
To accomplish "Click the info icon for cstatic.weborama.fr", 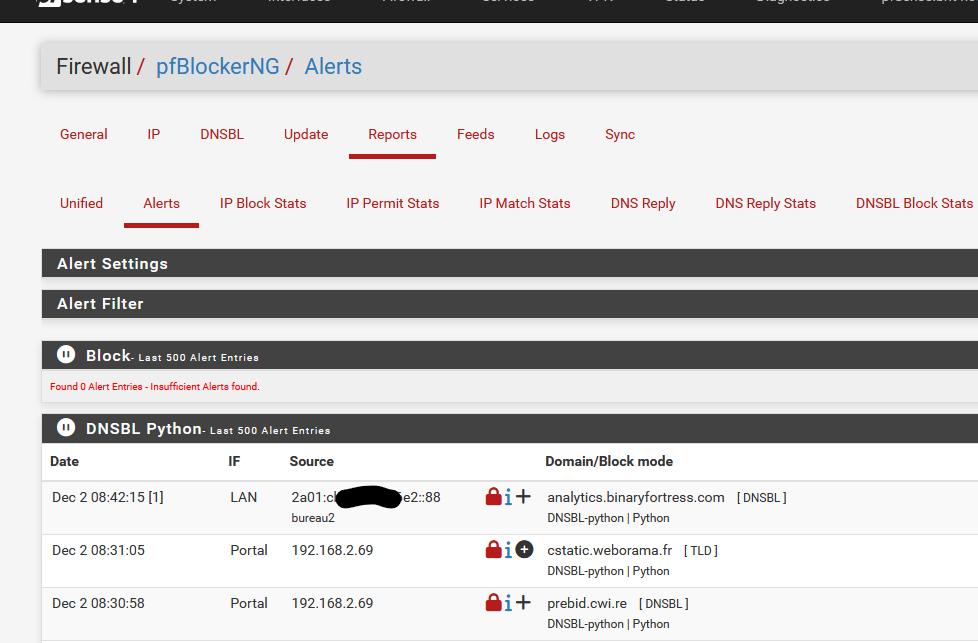I will click(508, 550).
